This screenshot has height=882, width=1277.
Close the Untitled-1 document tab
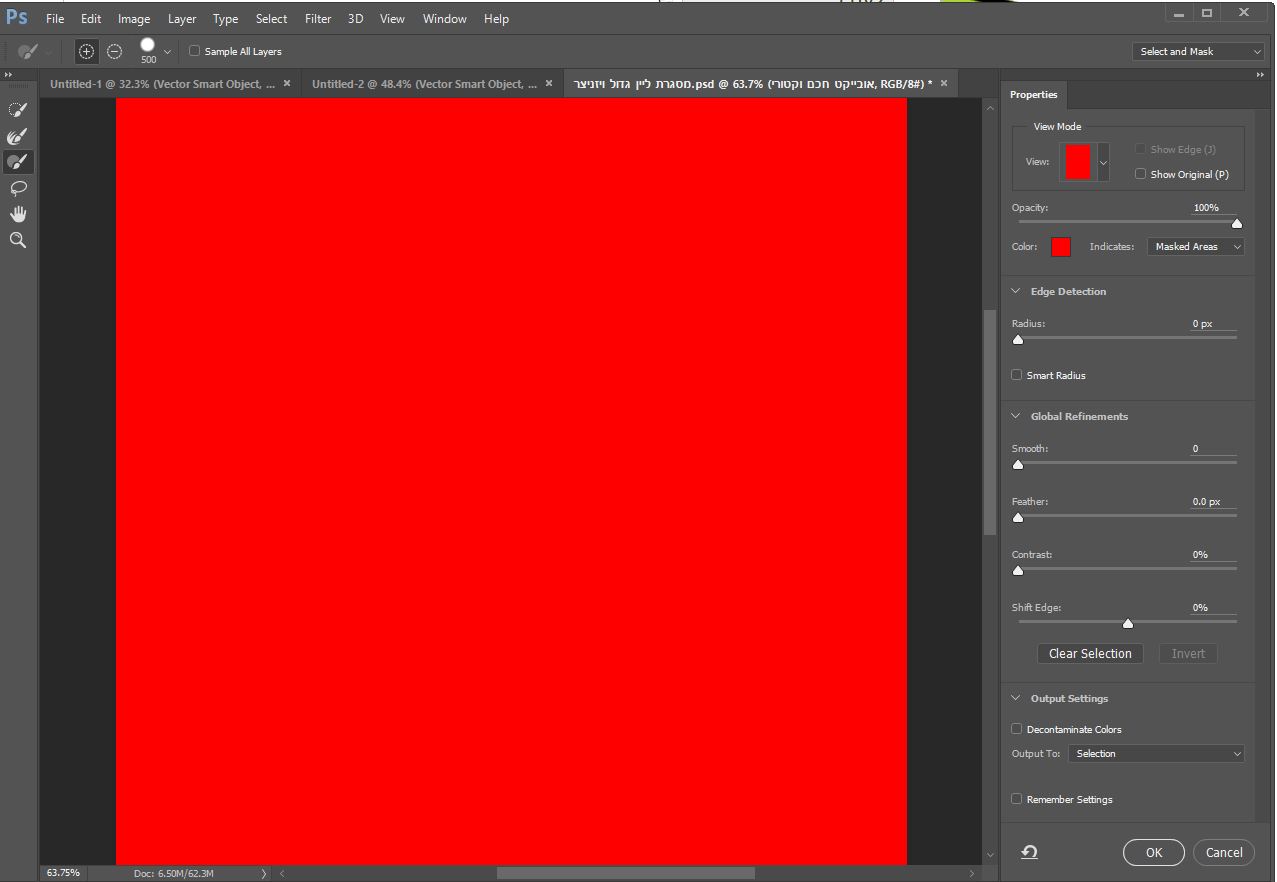click(x=287, y=84)
